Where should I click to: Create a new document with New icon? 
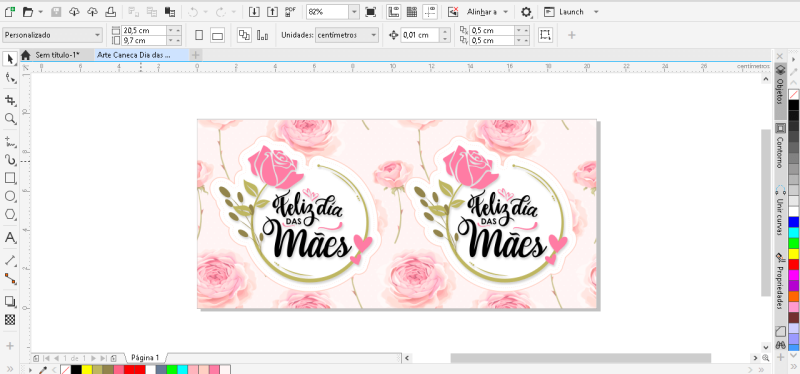coord(10,11)
